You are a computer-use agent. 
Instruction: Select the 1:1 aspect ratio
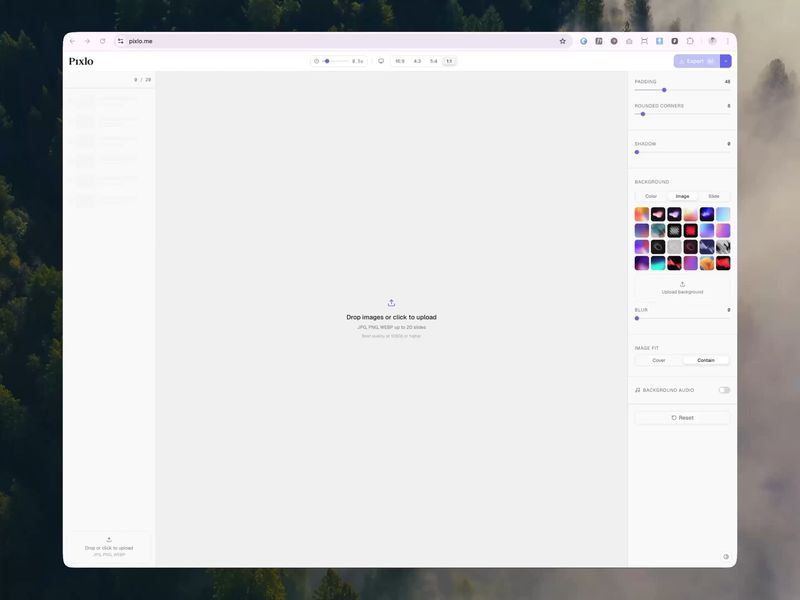click(x=448, y=61)
